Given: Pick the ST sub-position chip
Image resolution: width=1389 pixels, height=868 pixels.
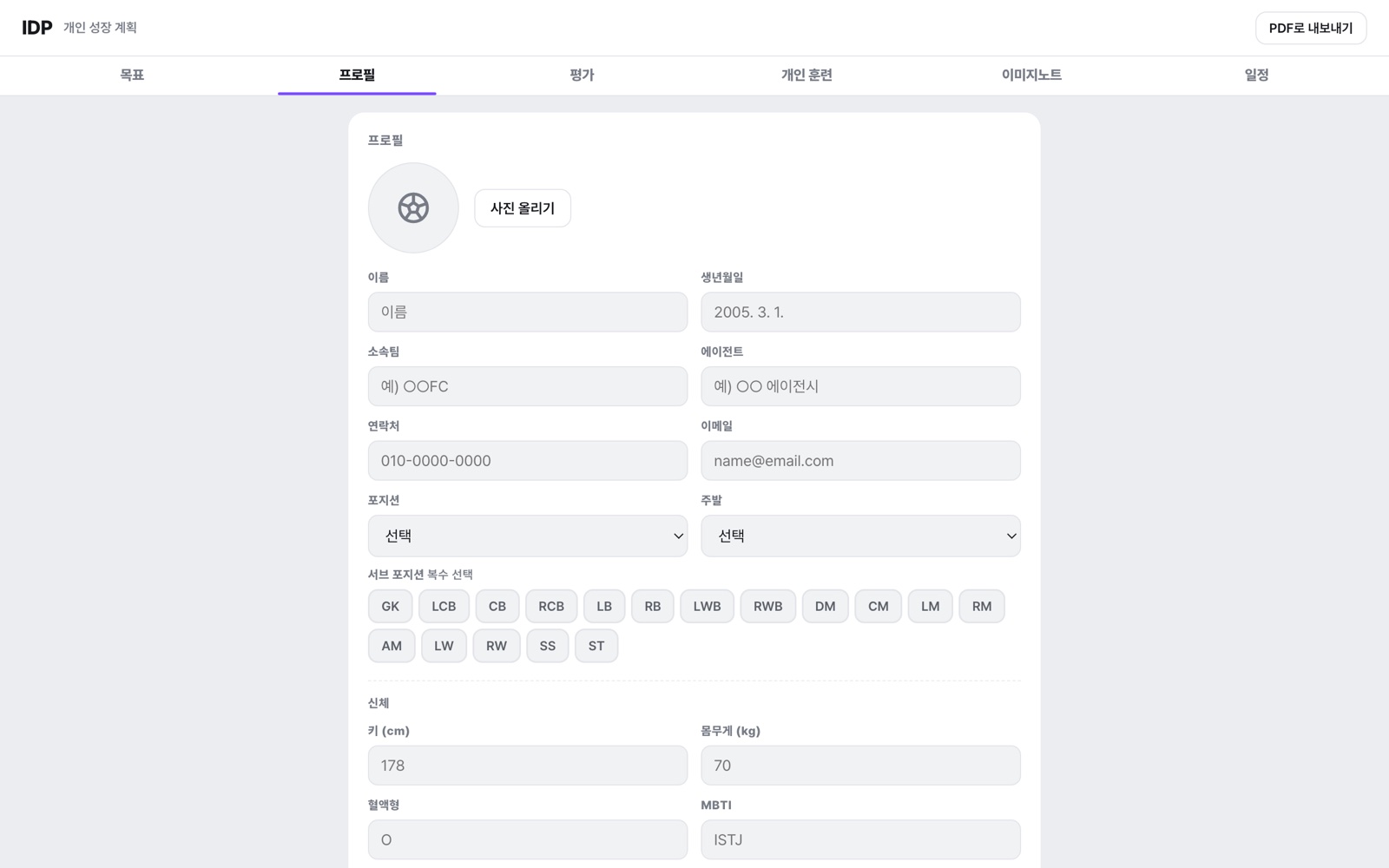Looking at the screenshot, I should 596,646.
